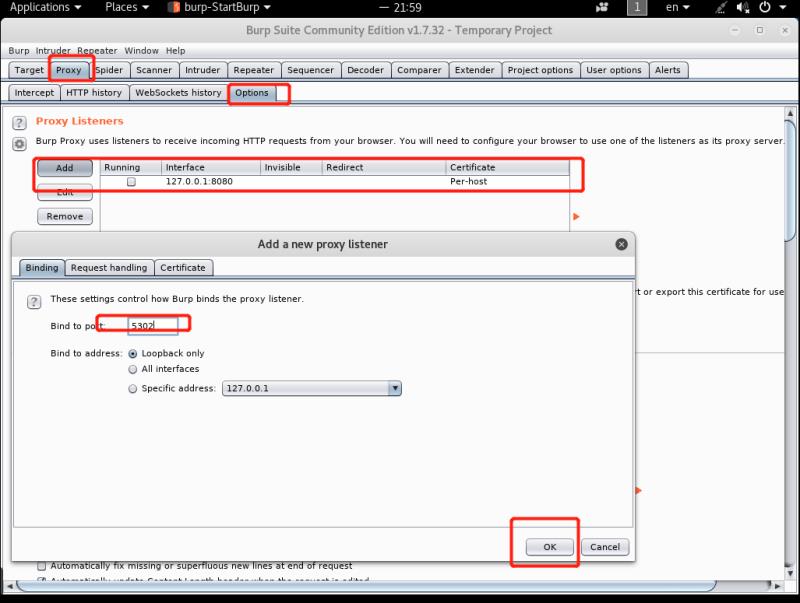The width and height of the screenshot is (800, 603).
Task: Click the horizontal scrollbar at bottom
Action: click(366, 586)
